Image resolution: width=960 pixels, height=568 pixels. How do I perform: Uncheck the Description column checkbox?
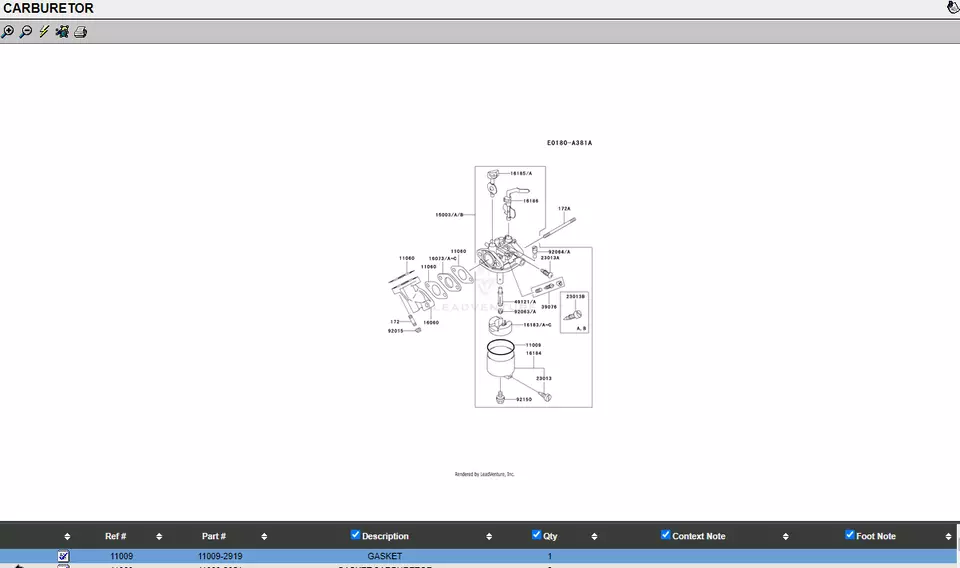tap(355, 535)
